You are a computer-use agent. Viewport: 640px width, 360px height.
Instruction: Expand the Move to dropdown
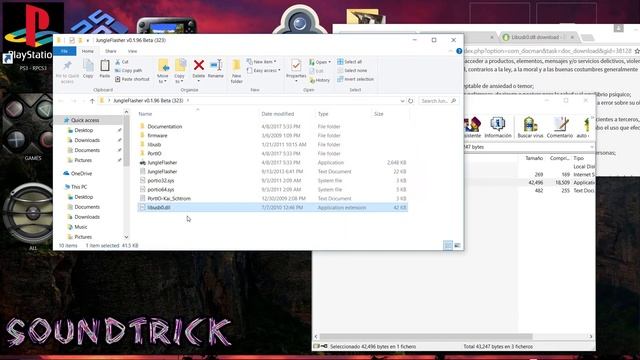pos(162,79)
